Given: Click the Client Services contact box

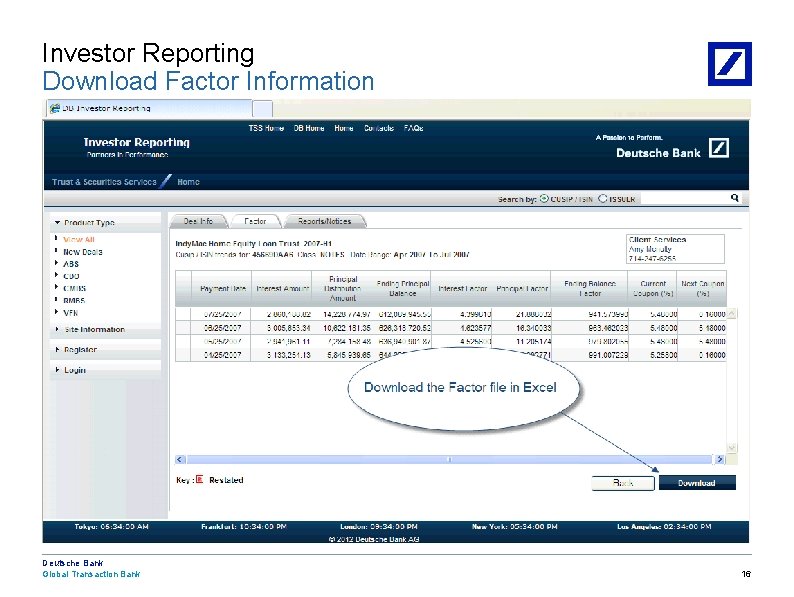Looking at the screenshot, I should pyautogui.click(x=675, y=249).
